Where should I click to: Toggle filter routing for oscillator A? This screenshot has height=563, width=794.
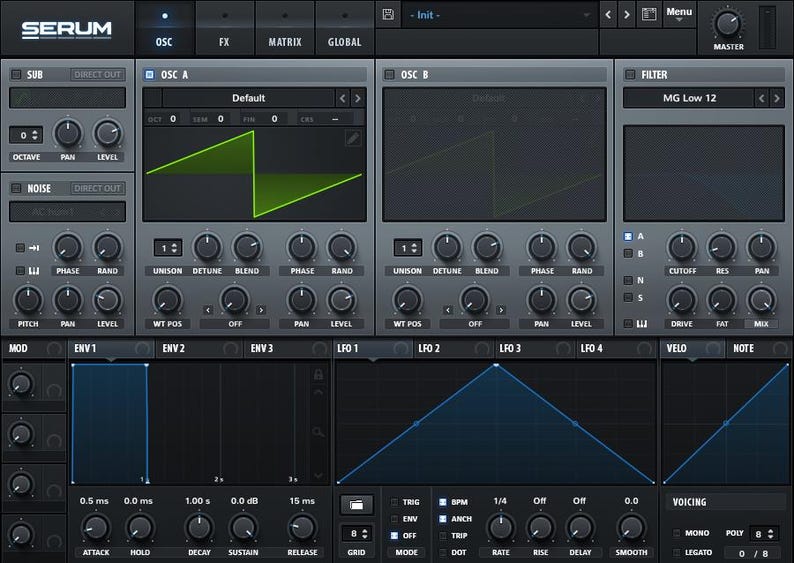(x=628, y=236)
